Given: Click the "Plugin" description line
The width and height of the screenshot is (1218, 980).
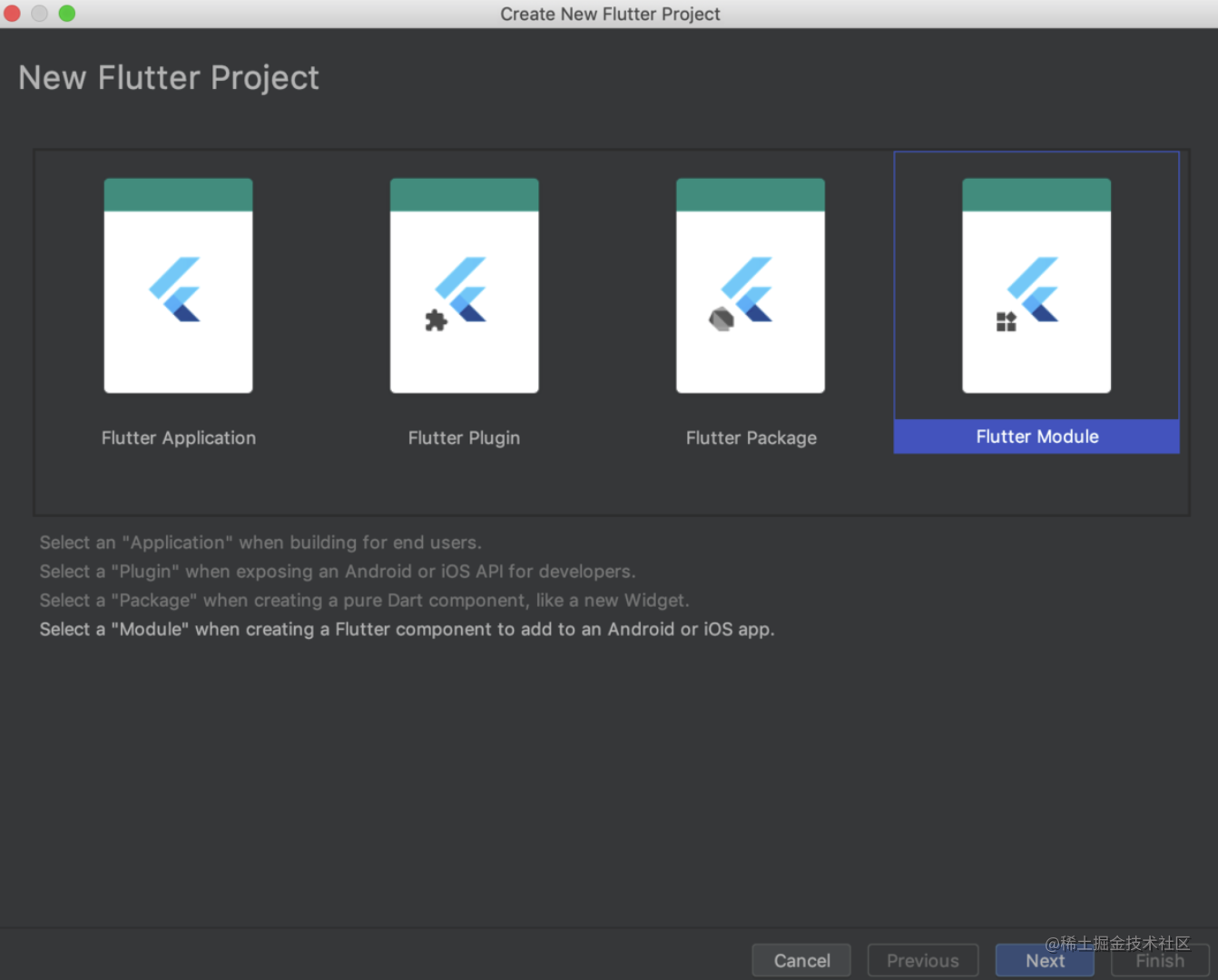Looking at the screenshot, I should point(338,572).
